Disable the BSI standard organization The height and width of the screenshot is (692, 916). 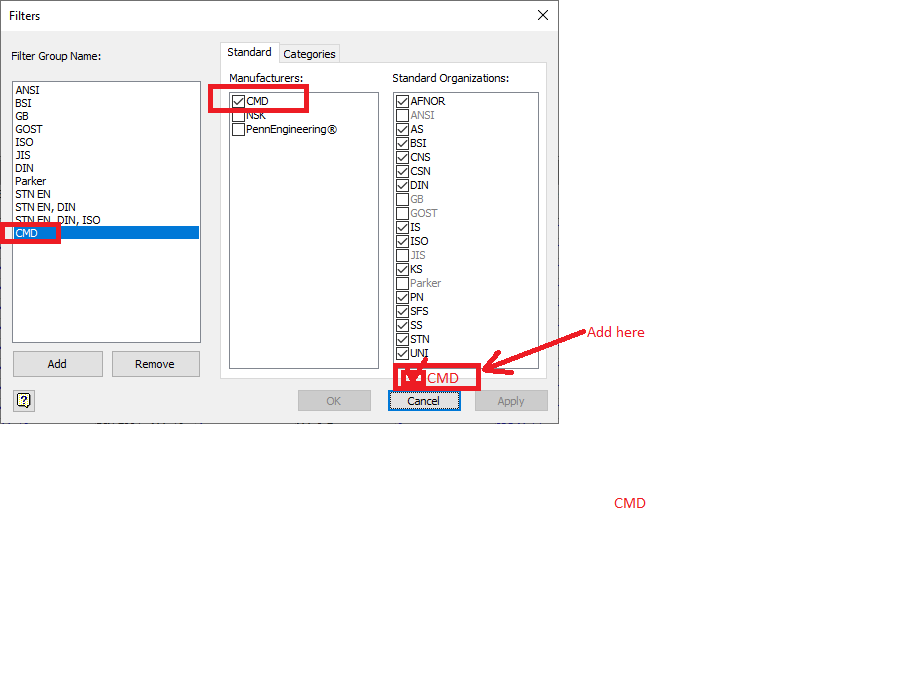point(401,143)
